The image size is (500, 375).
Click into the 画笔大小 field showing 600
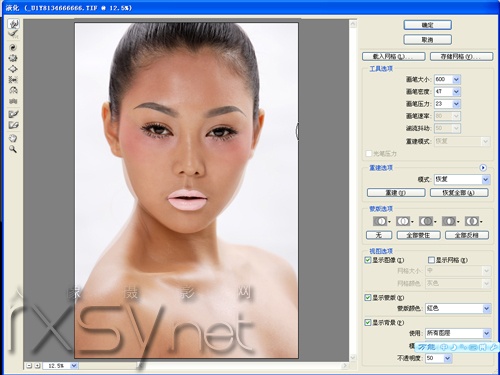pos(443,79)
